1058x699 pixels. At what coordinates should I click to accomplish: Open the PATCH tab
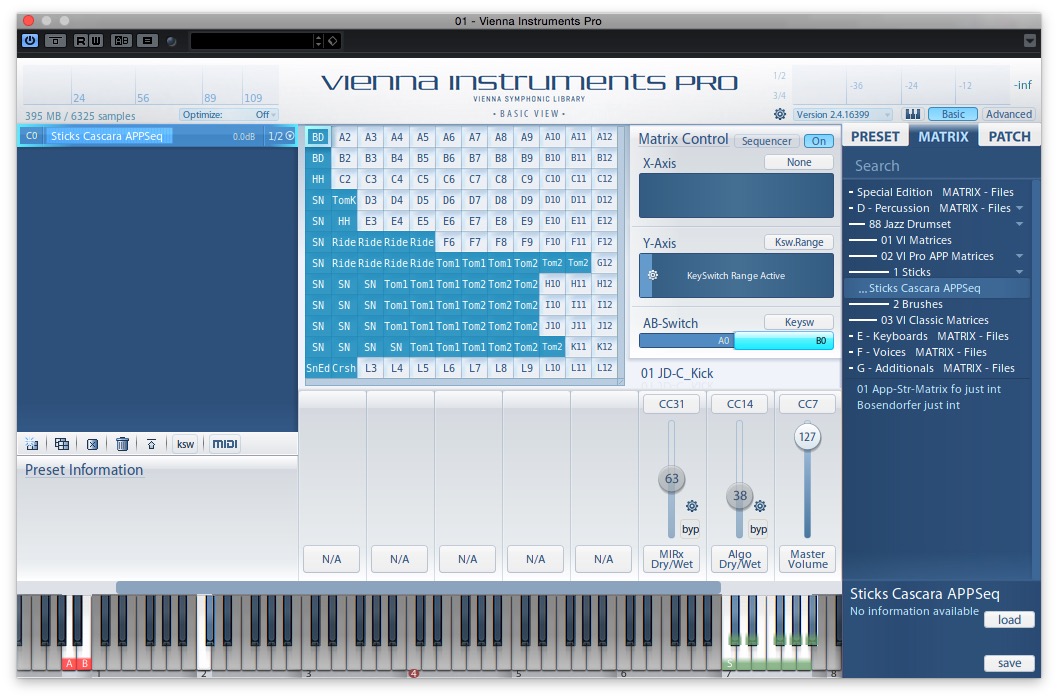(1009, 137)
